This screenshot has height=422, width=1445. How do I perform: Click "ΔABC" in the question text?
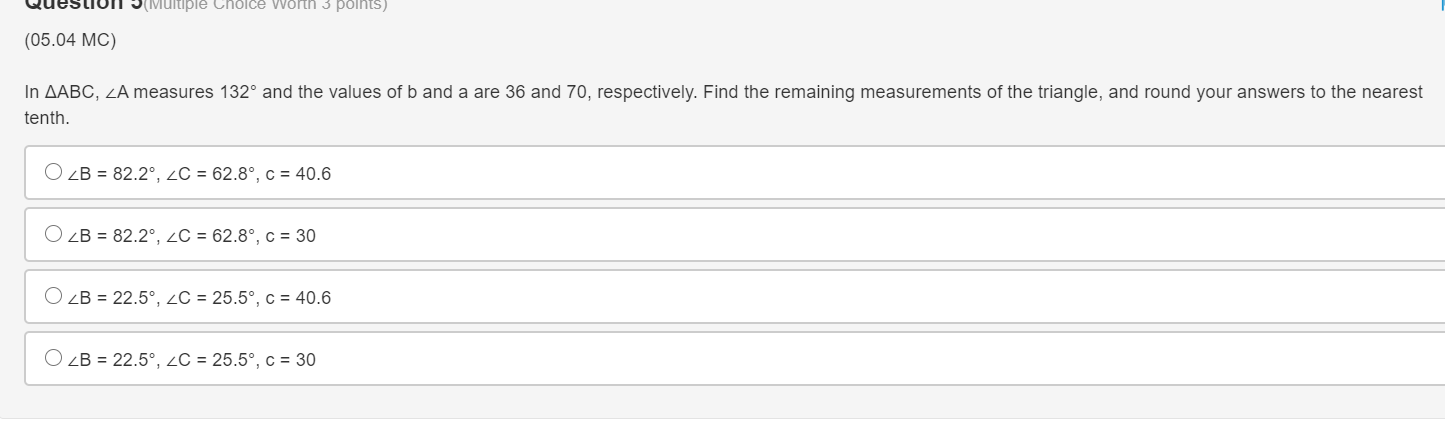69,92
